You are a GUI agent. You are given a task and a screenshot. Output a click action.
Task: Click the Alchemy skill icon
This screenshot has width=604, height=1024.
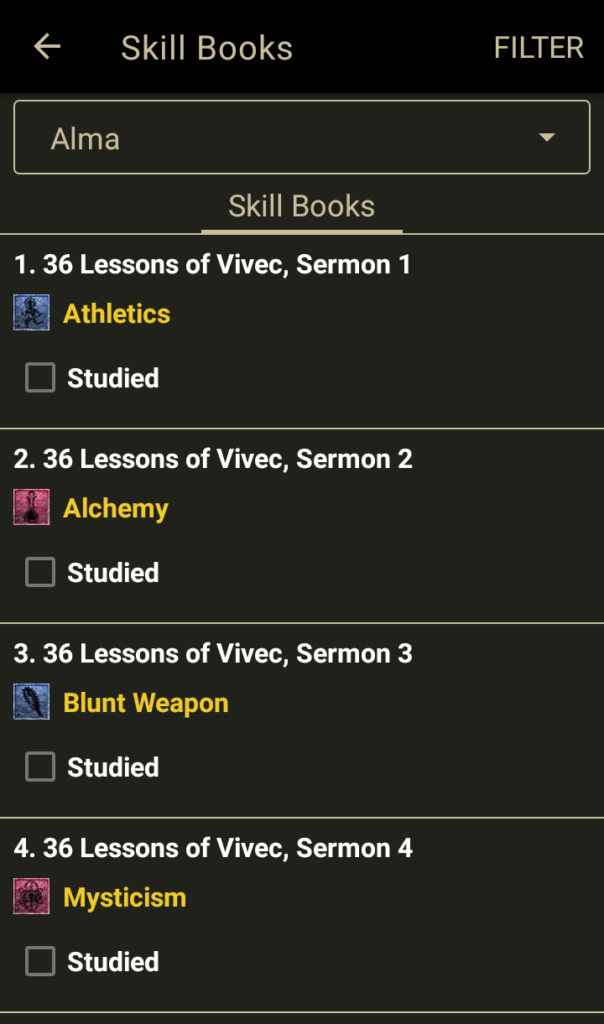31,508
